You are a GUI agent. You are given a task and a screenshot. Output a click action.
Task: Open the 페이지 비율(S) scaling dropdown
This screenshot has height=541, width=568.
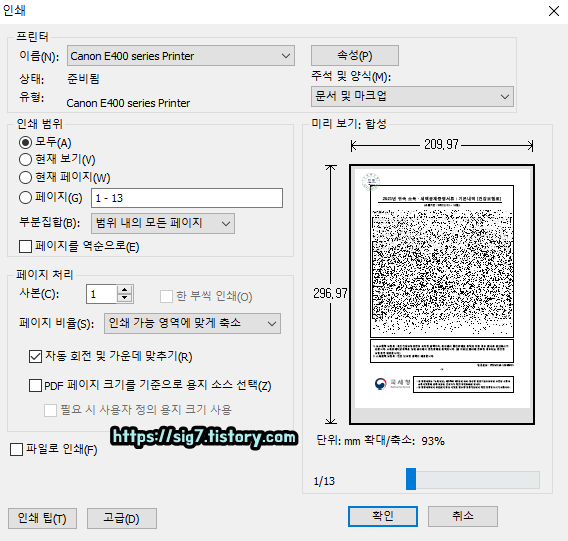click(x=192, y=323)
